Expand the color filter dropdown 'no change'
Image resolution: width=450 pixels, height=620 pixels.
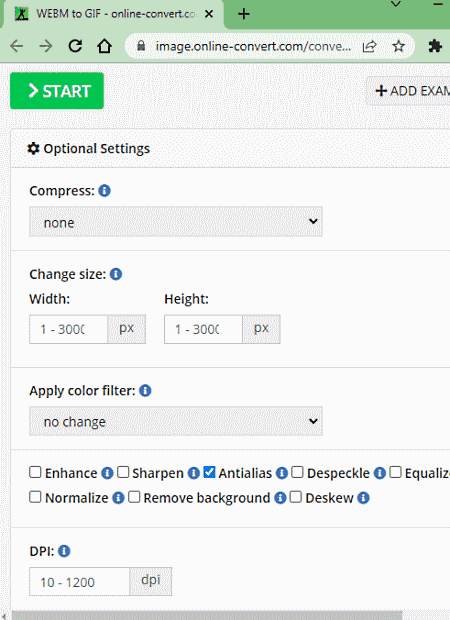(176, 421)
